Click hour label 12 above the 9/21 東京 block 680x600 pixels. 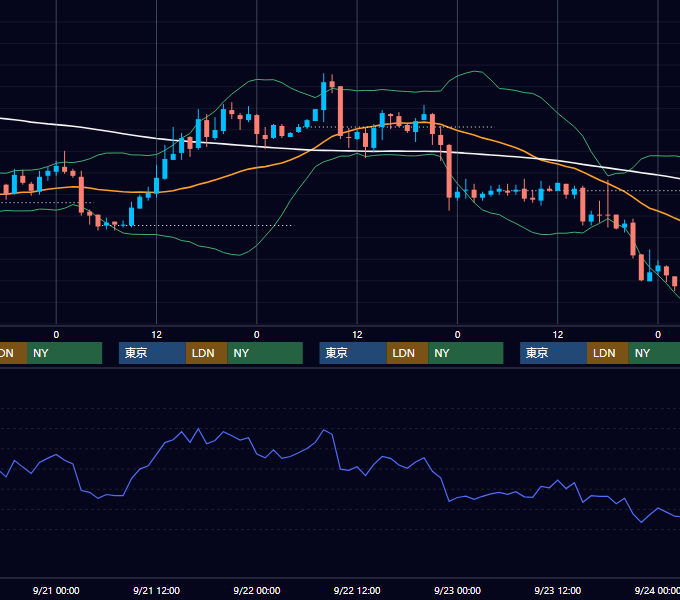click(157, 335)
